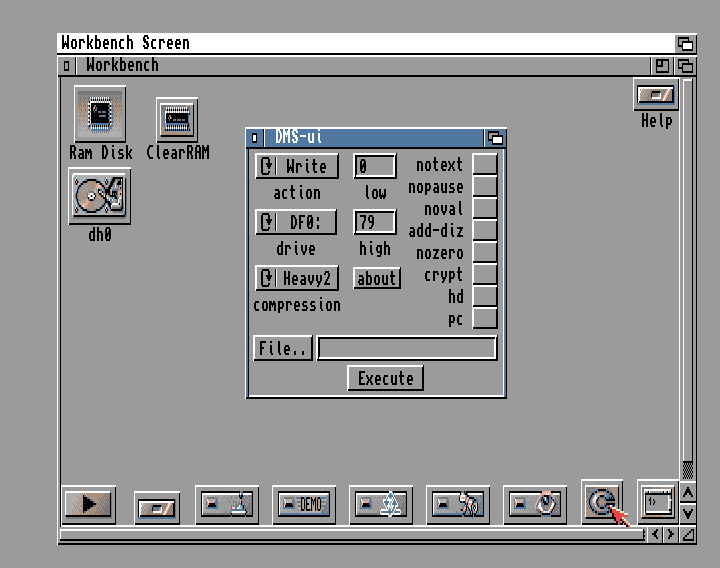This screenshot has width=720, height=568.
Task: Open the DEMO drawer in the dock
Action: click(x=304, y=505)
